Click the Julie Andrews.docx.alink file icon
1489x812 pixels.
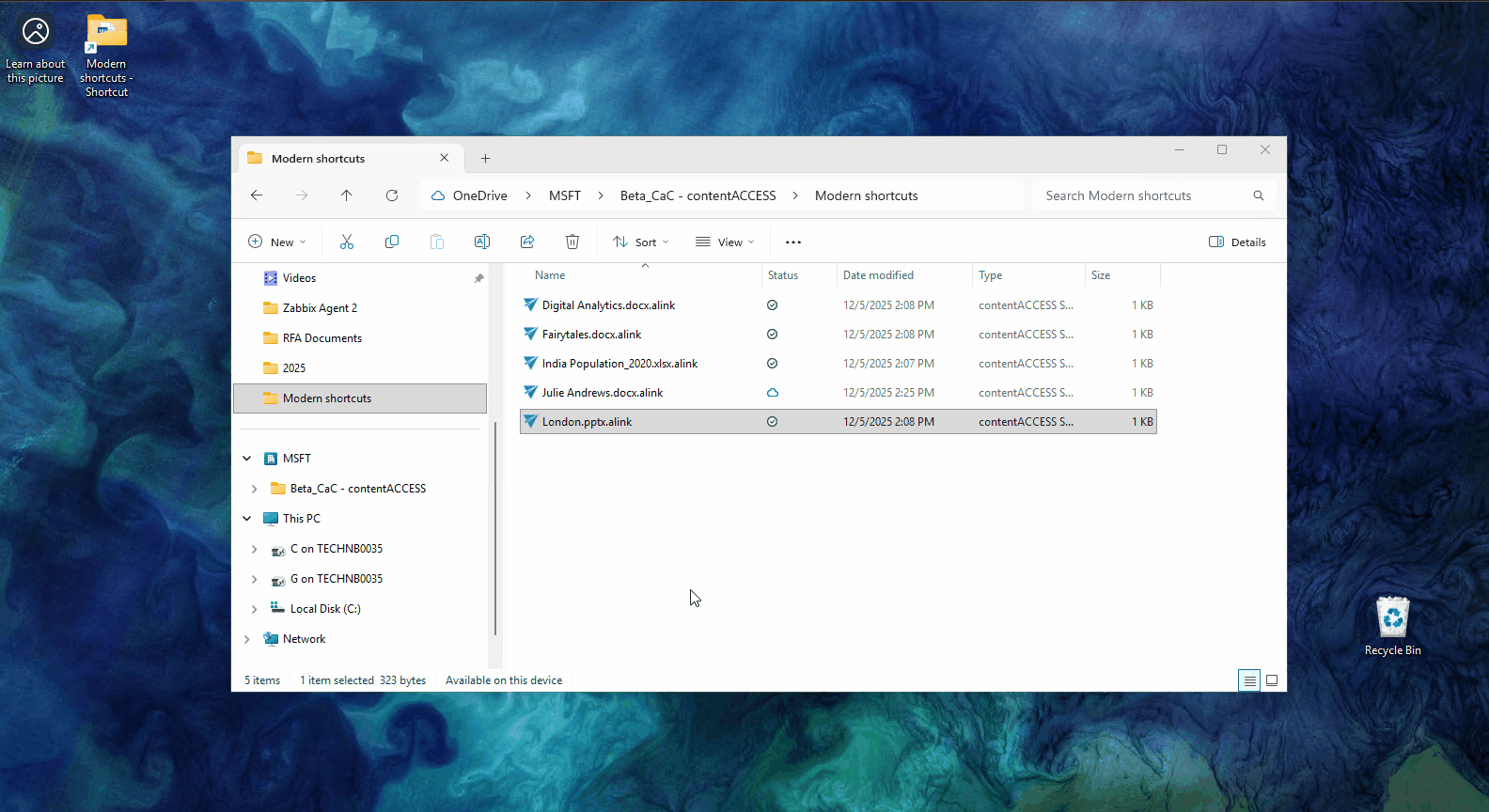tap(530, 392)
